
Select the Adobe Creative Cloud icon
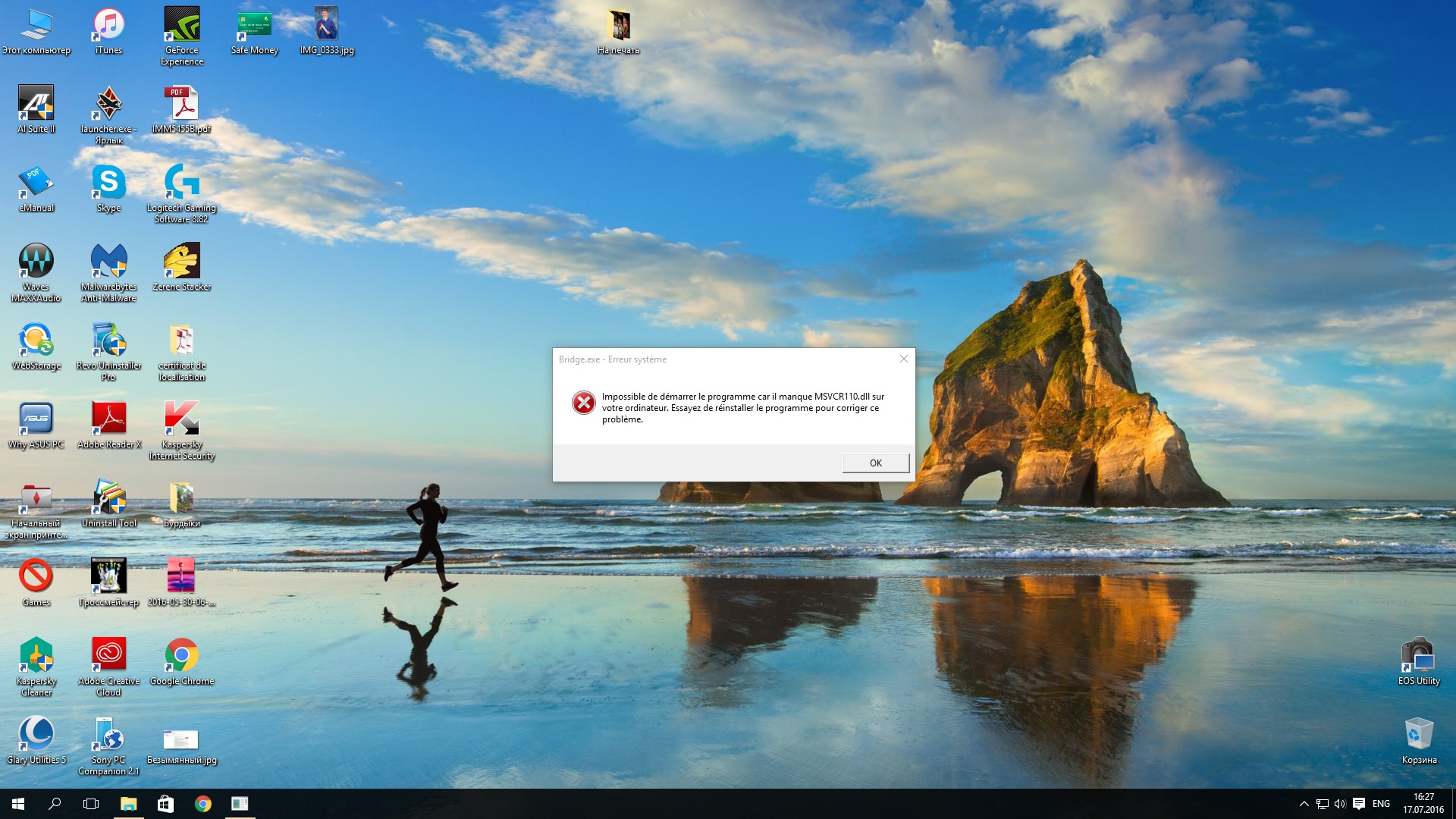click(108, 667)
